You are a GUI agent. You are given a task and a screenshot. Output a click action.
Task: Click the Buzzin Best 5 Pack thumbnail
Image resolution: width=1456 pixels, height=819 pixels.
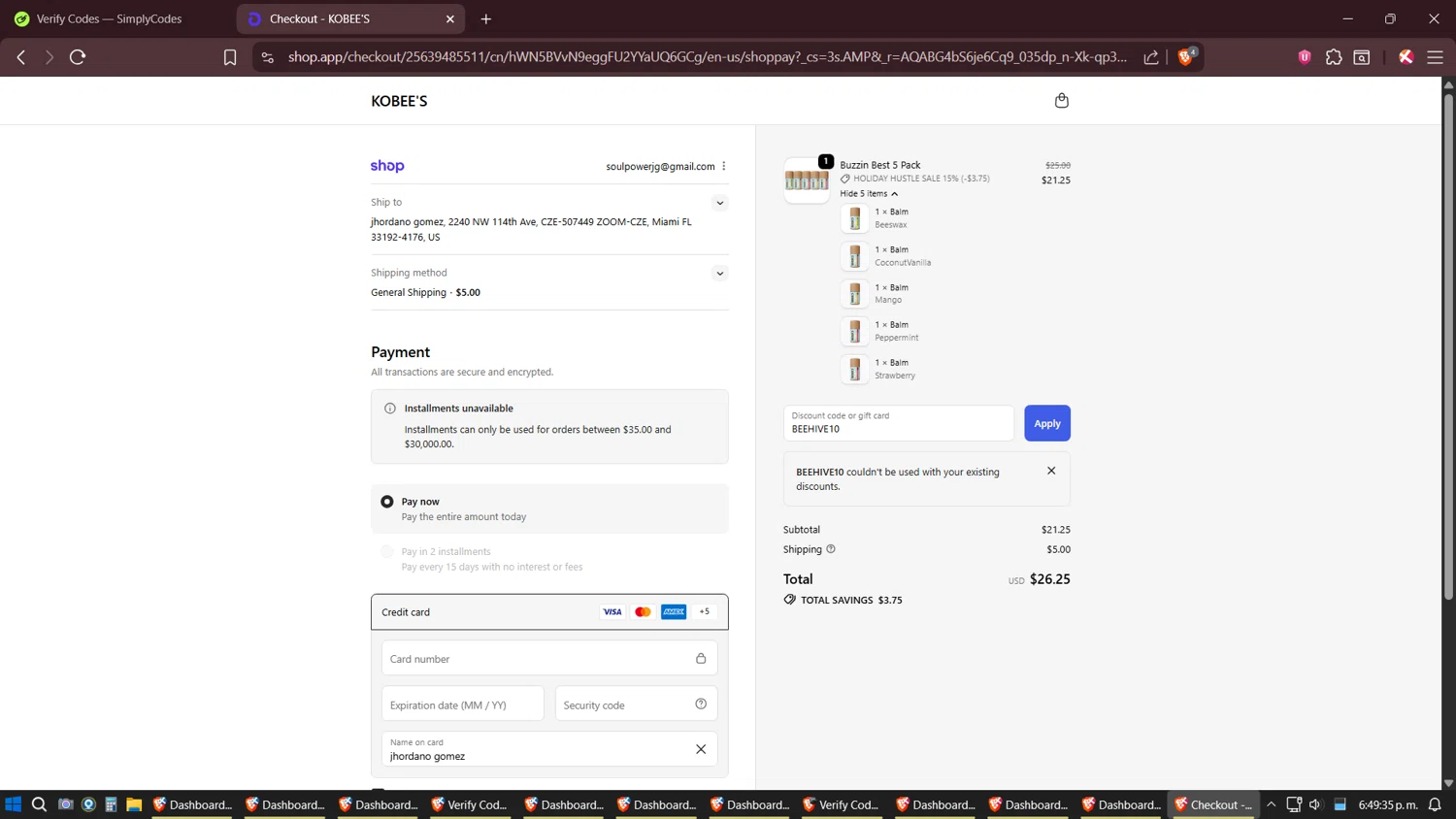[807, 180]
